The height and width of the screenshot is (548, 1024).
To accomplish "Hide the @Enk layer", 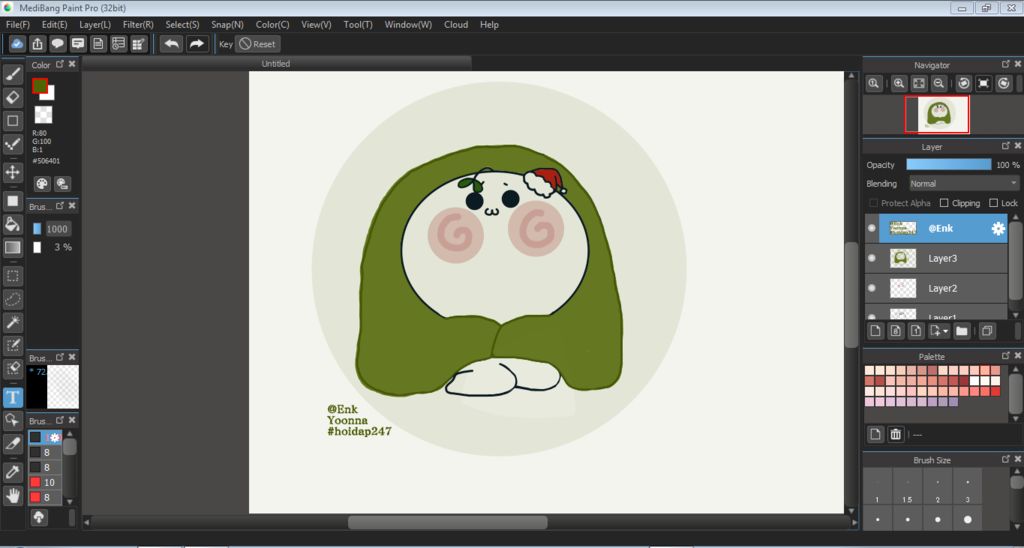I will (x=872, y=229).
